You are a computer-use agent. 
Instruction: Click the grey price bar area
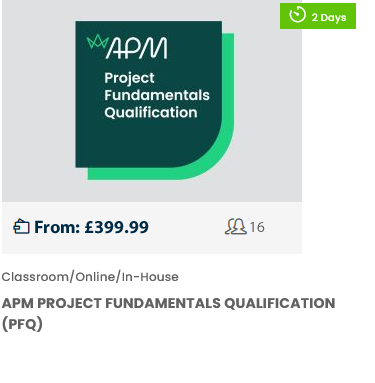(152, 228)
